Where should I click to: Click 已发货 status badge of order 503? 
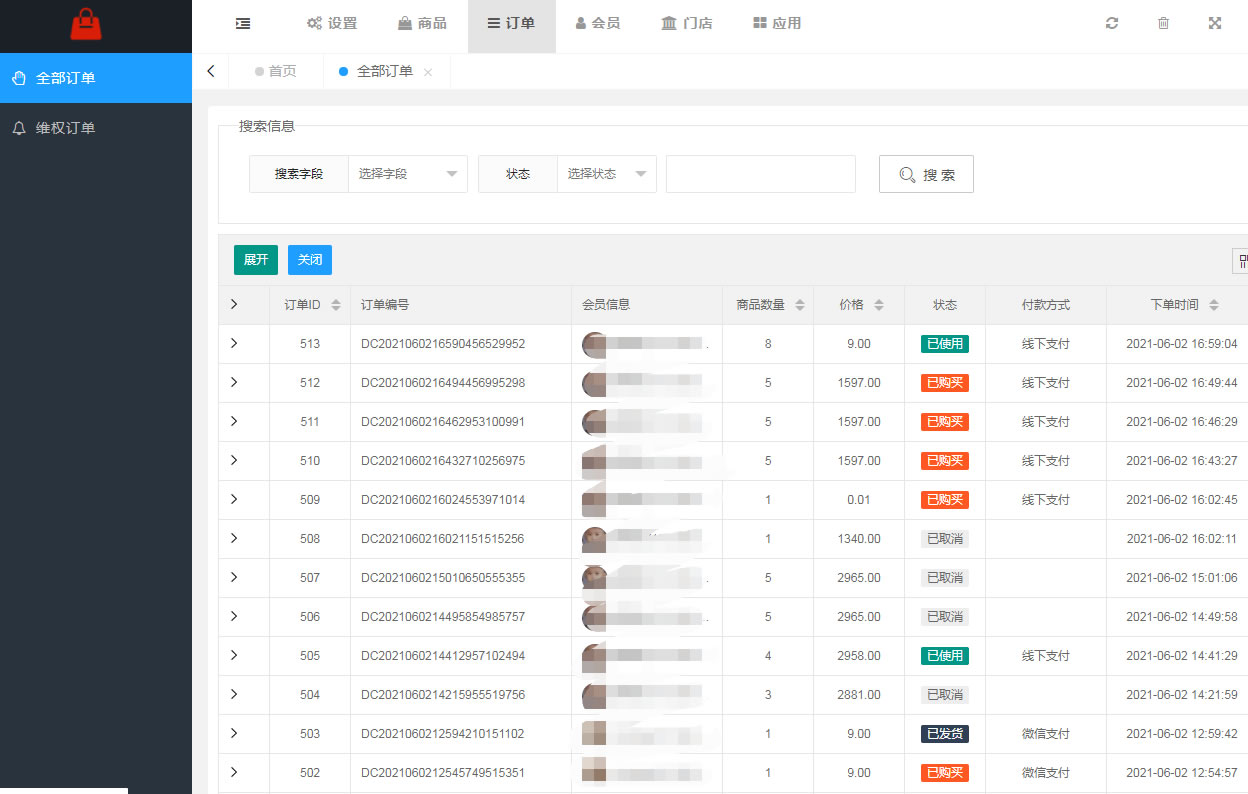click(x=945, y=734)
